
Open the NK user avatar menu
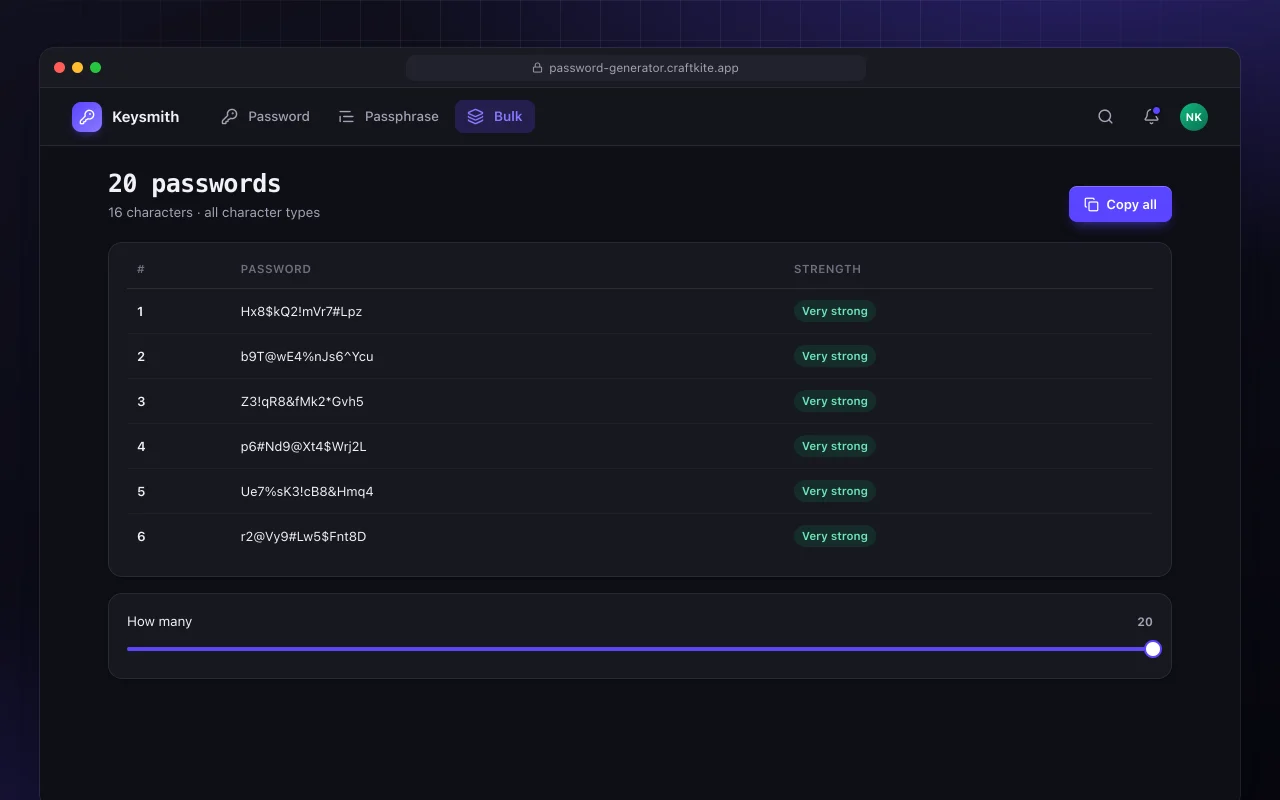pyautogui.click(x=1193, y=117)
